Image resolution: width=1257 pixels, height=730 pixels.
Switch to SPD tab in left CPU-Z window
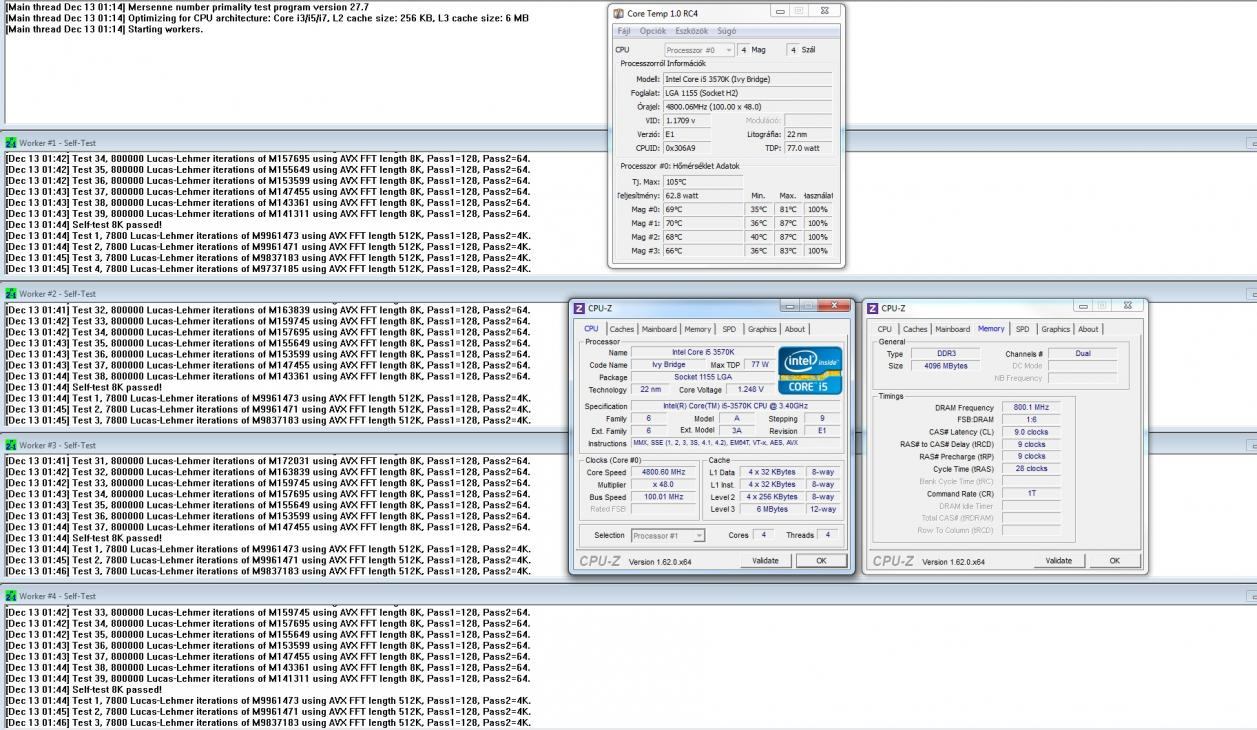point(729,329)
